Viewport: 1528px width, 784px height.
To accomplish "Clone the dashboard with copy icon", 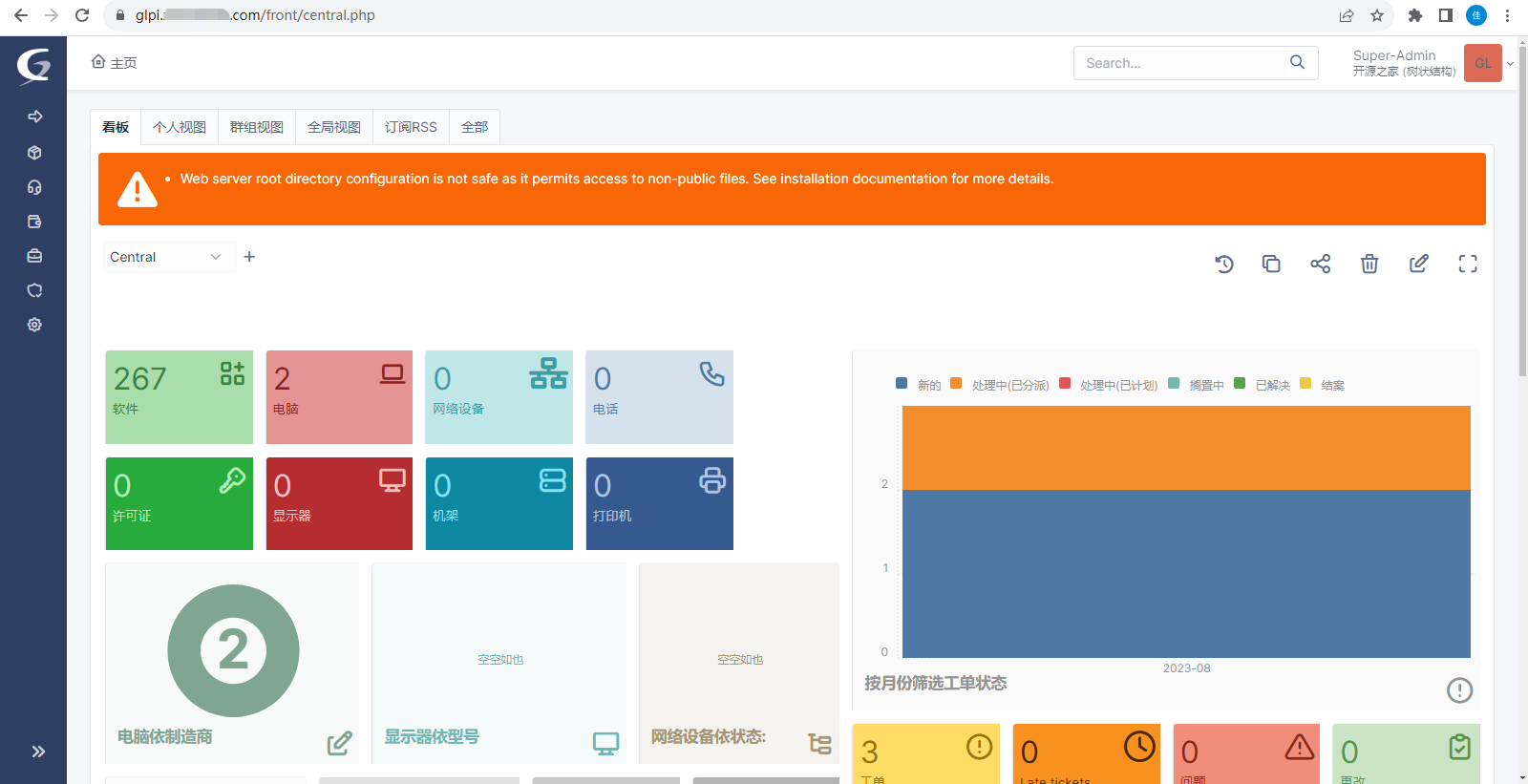I will [x=1271, y=264].
